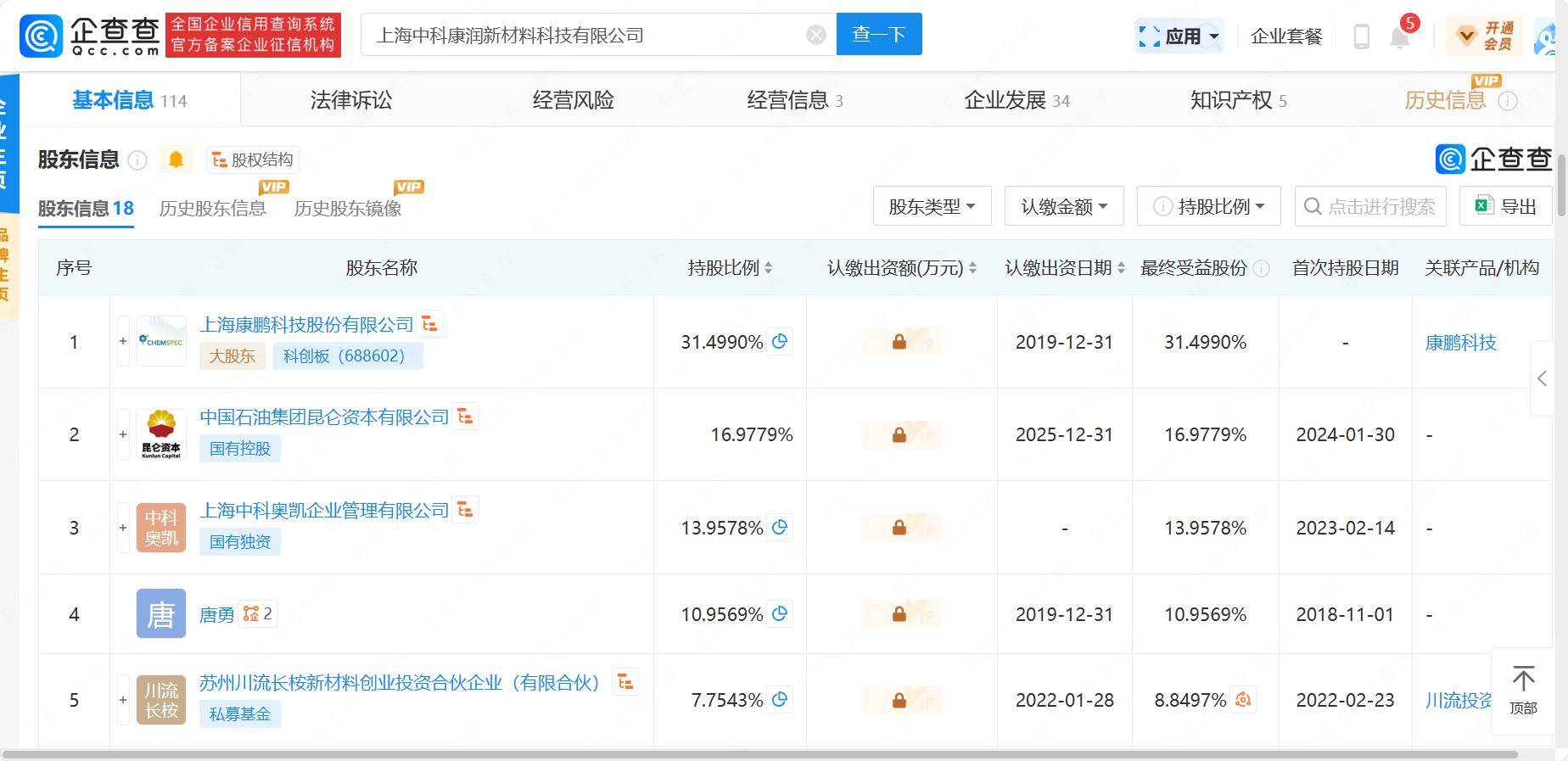
Task: Expand row for 上海中科奥凯企业管理有限公司
Action: (123, 528)
